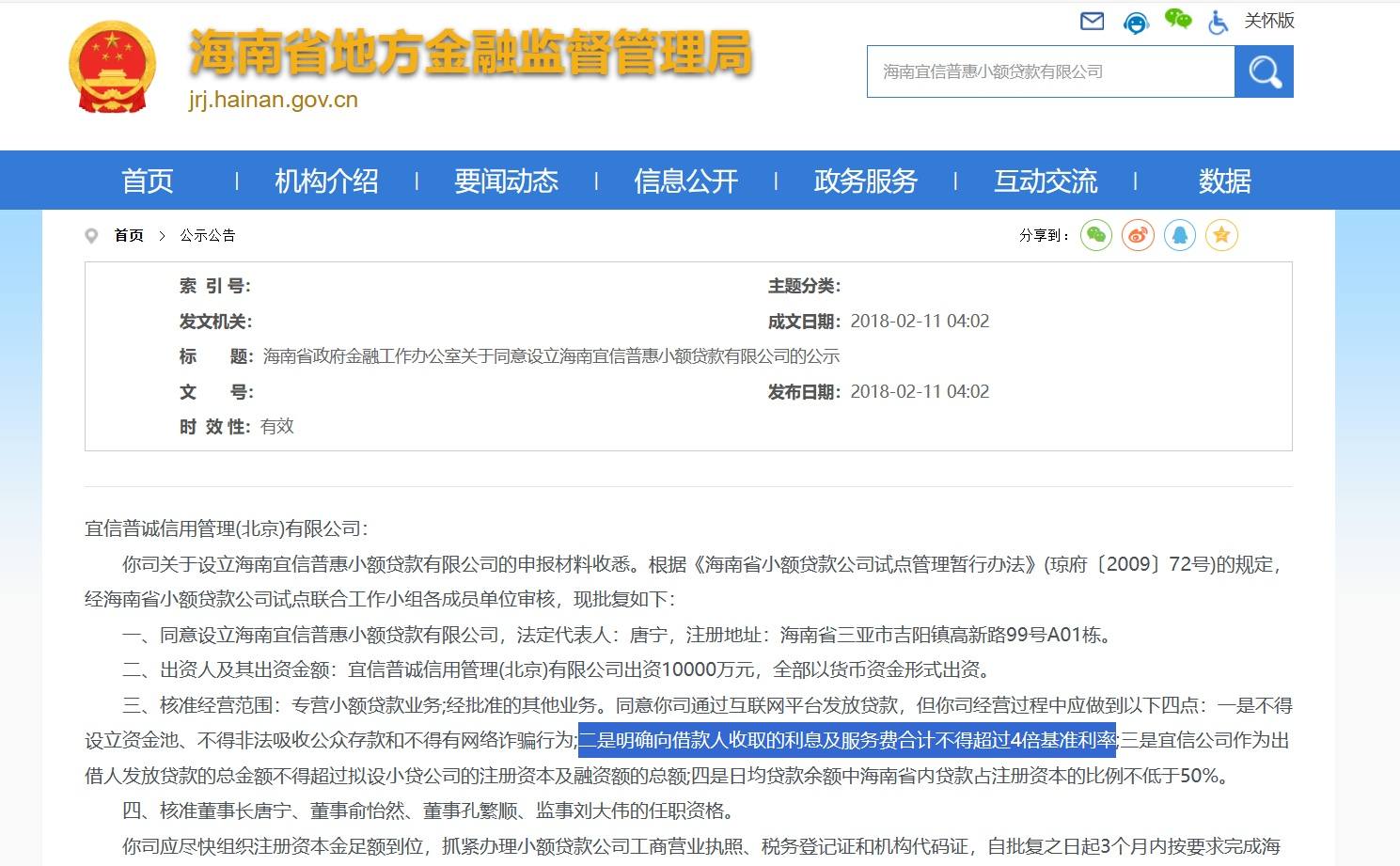Open the 要闻动态 navigation menu item
The height and width of the screenshot is (866, 1400).
click(x=506, y=181)
